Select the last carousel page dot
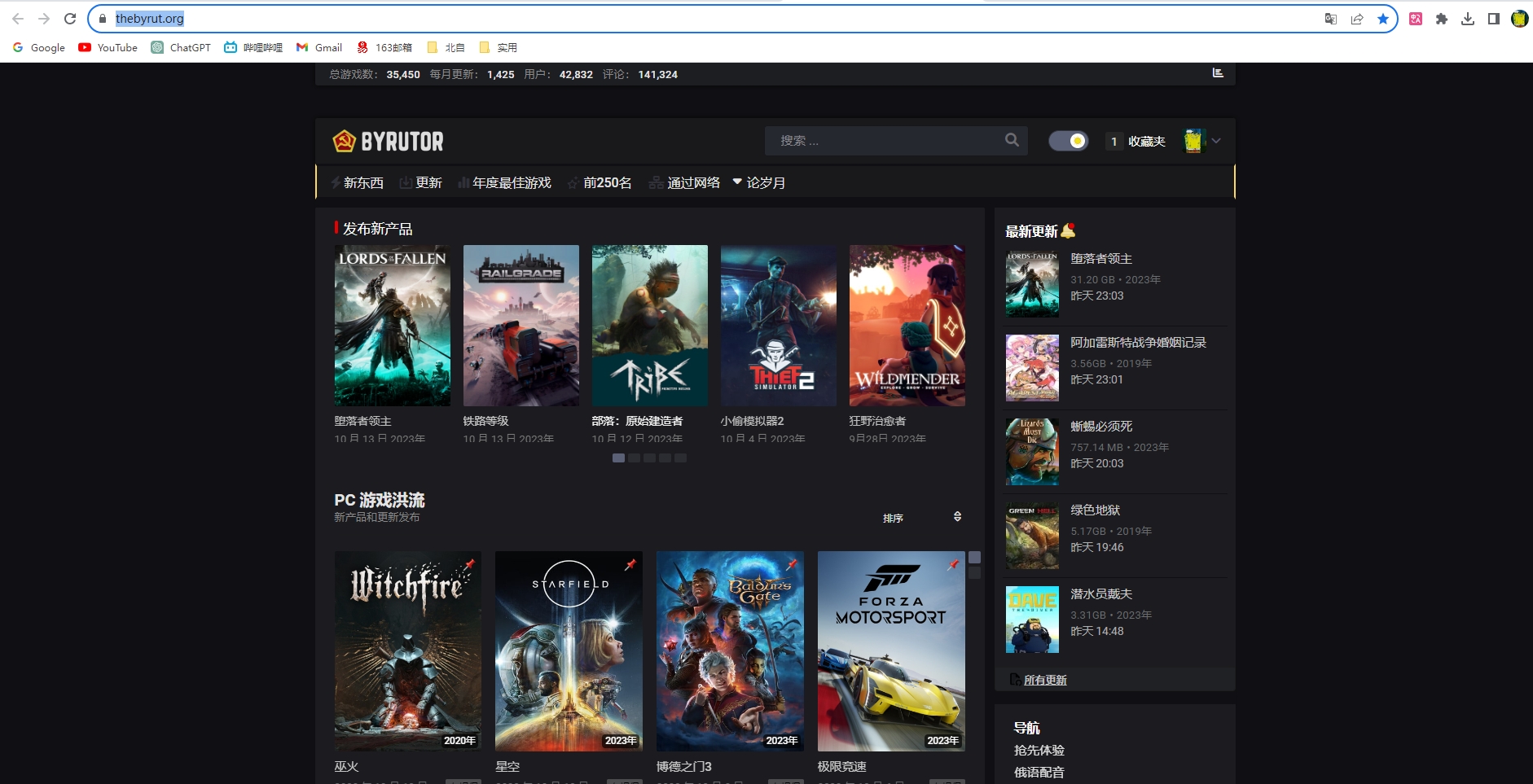This screenshot has height=784, width=1533. (681, 458)
